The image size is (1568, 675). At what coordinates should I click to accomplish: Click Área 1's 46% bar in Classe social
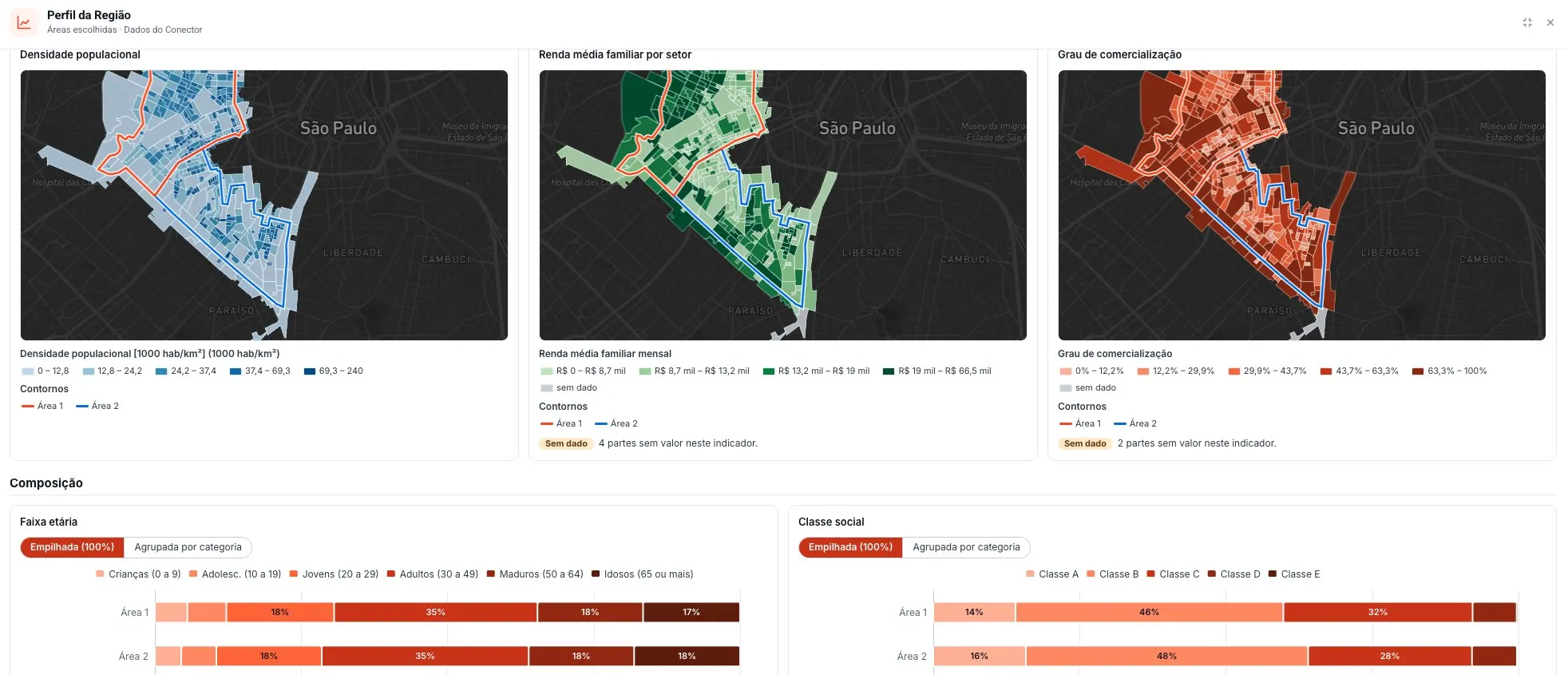tap(1150, 613)
